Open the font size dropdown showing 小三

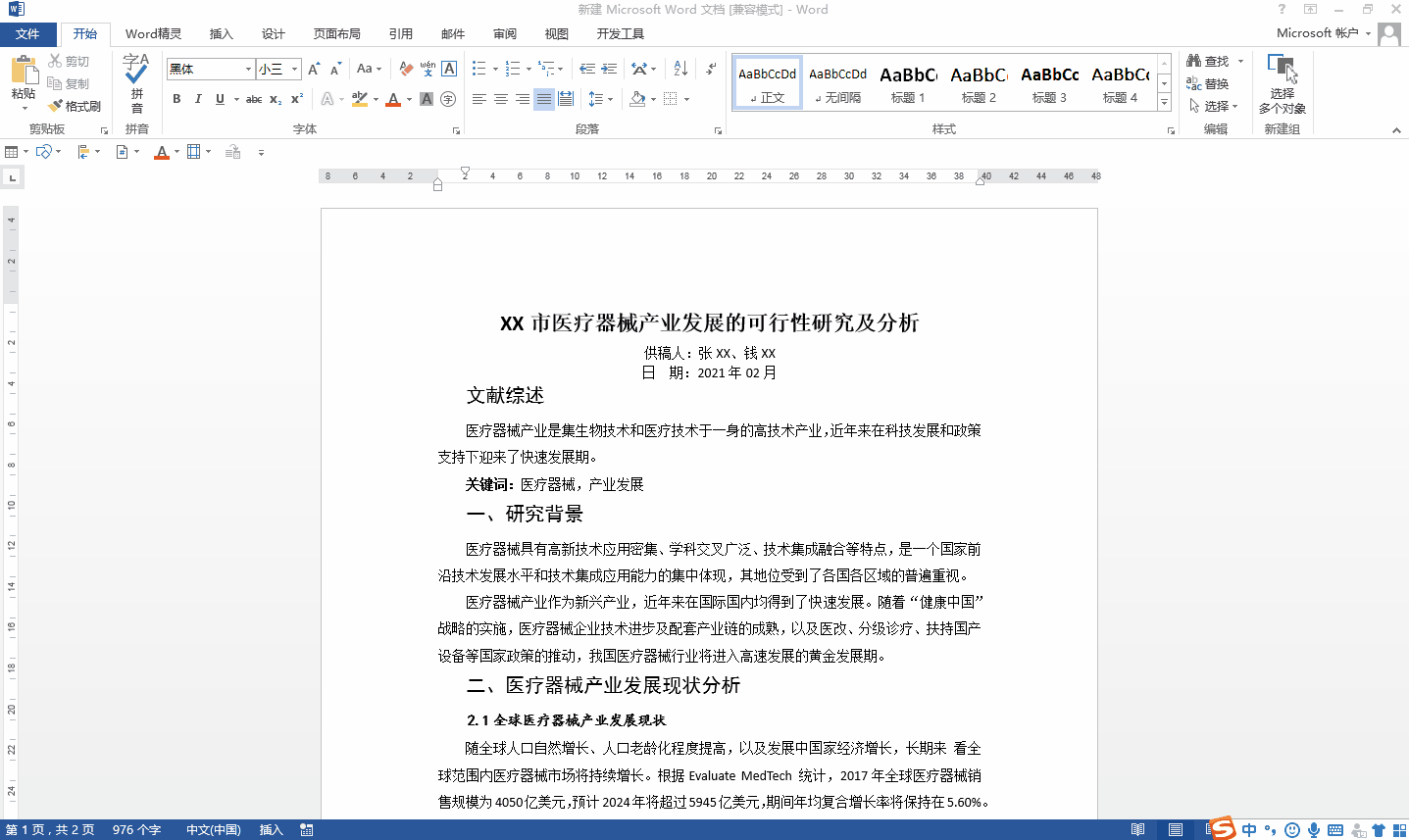294,69
